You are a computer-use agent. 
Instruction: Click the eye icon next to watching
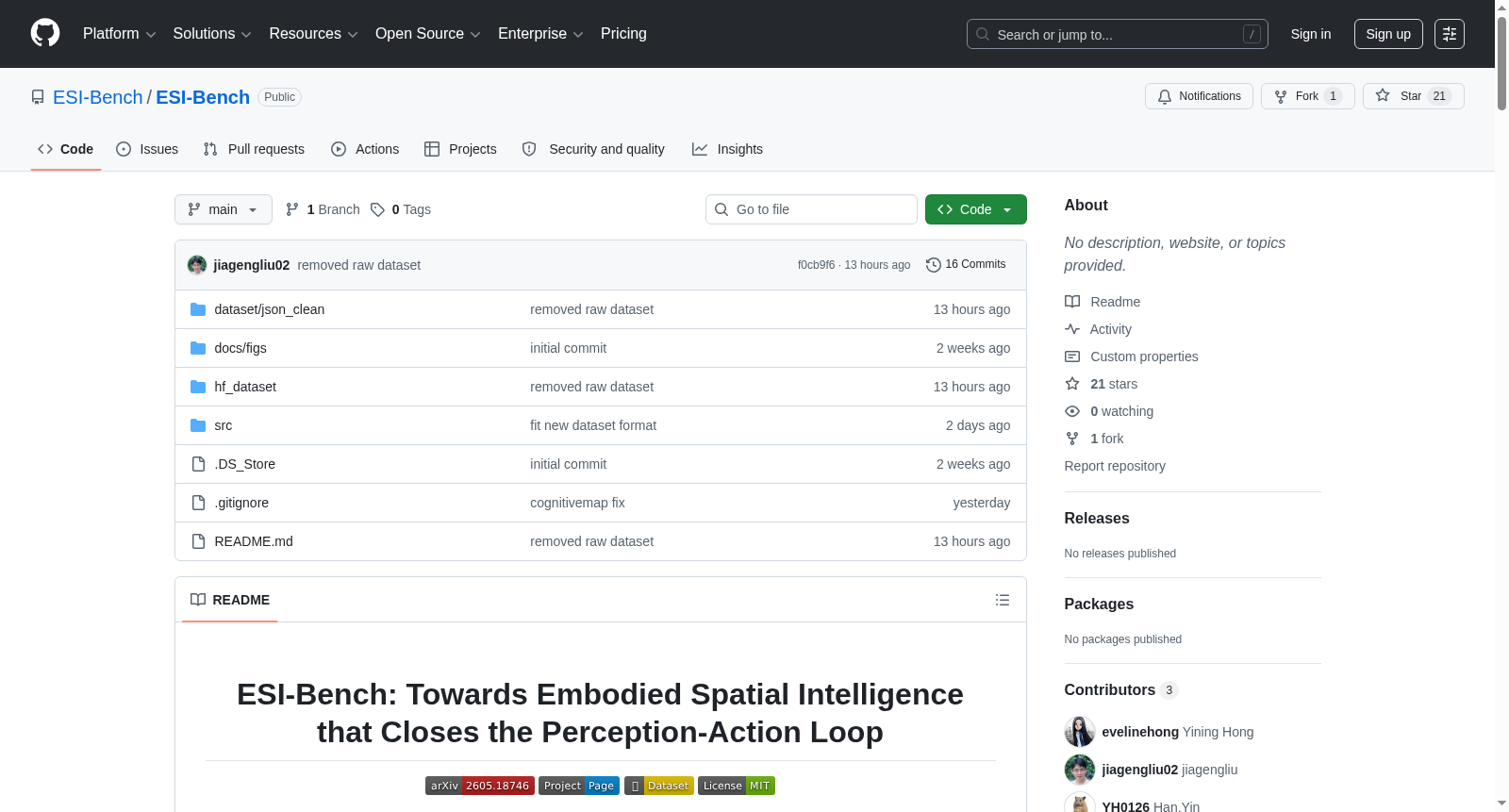click(1072, 411)
